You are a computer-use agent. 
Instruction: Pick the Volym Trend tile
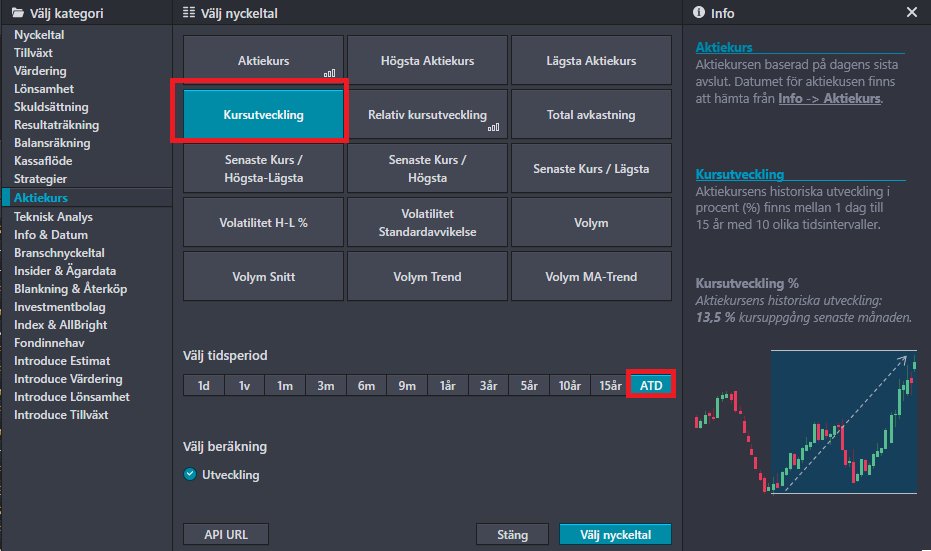(x=427, y=276)
